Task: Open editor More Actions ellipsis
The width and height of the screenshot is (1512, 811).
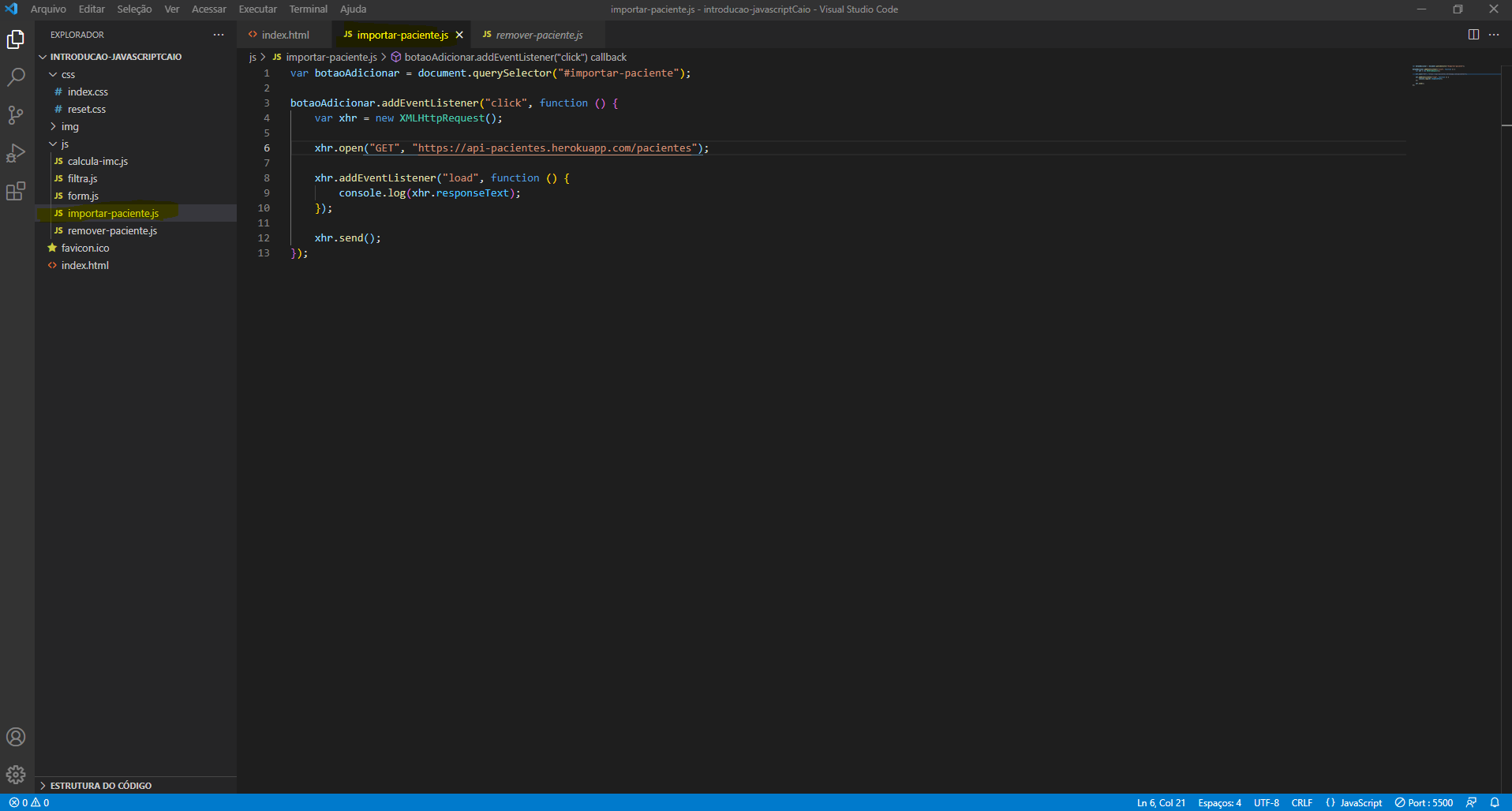Action: pyautogui.click(x=1494, y=35)
